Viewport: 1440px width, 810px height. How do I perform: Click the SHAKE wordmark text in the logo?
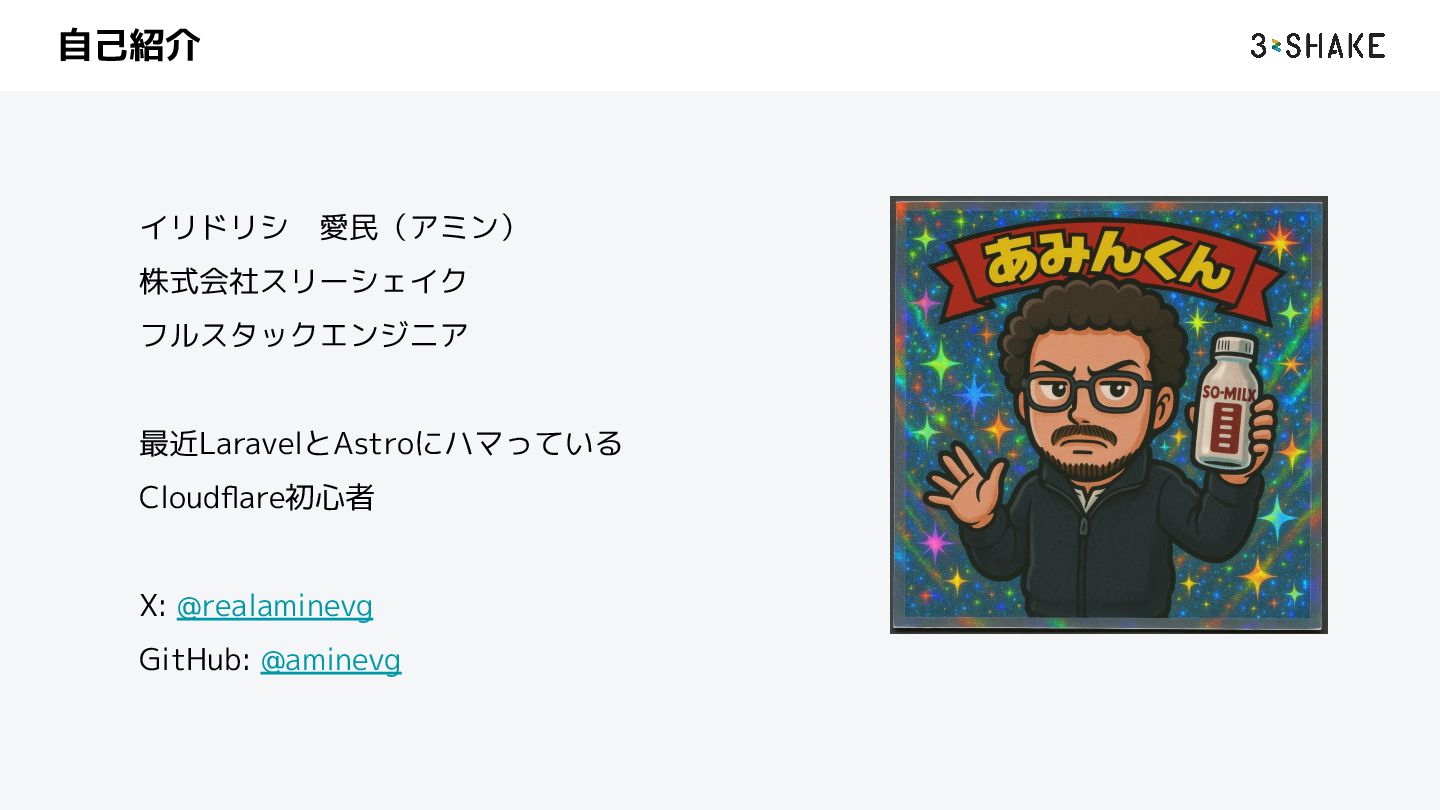pos(1335,45)
